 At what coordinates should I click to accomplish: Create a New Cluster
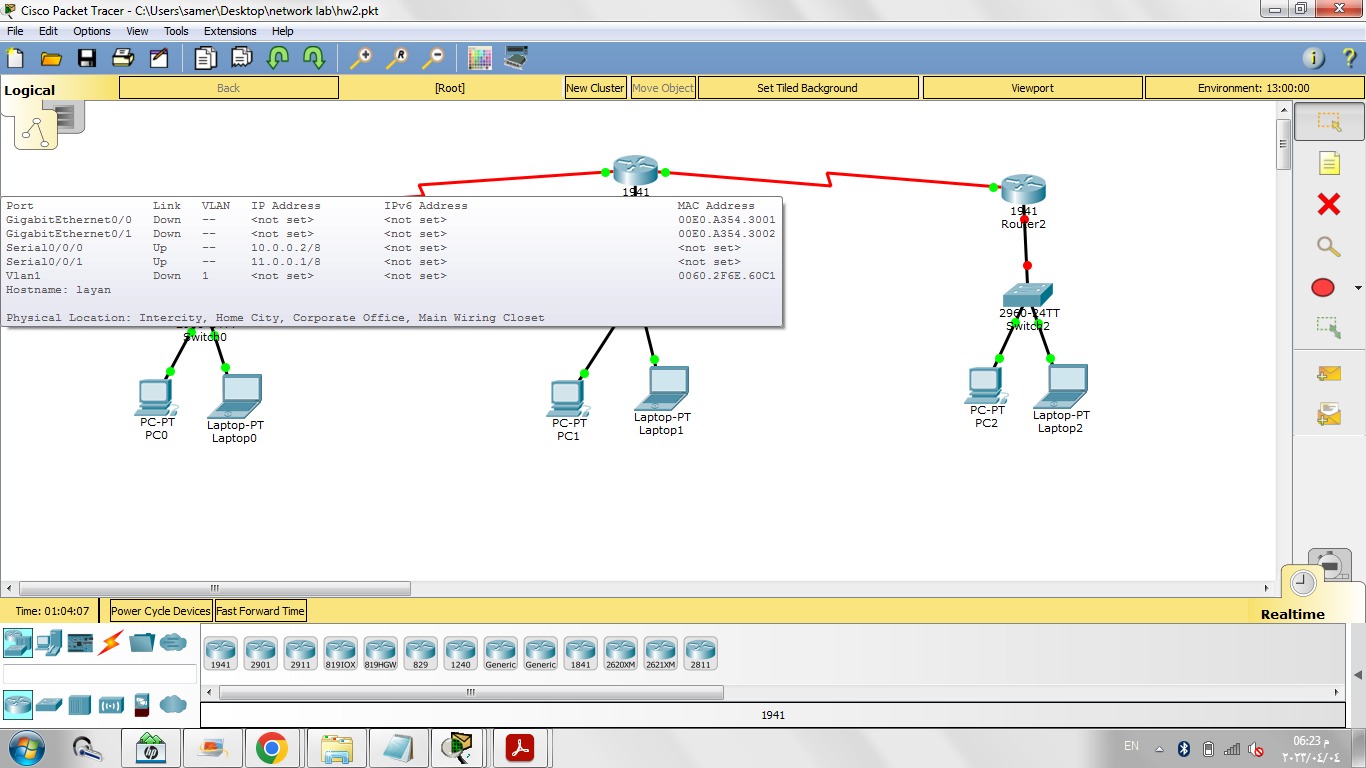pyautogui.click(x=595, y=88)
